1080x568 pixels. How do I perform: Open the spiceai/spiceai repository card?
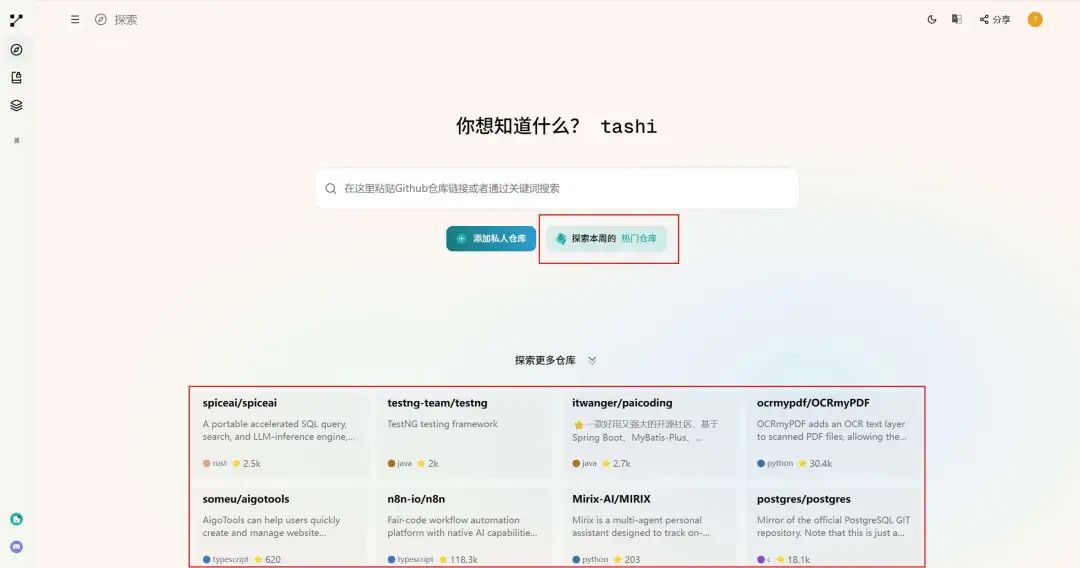click(280, 432)
